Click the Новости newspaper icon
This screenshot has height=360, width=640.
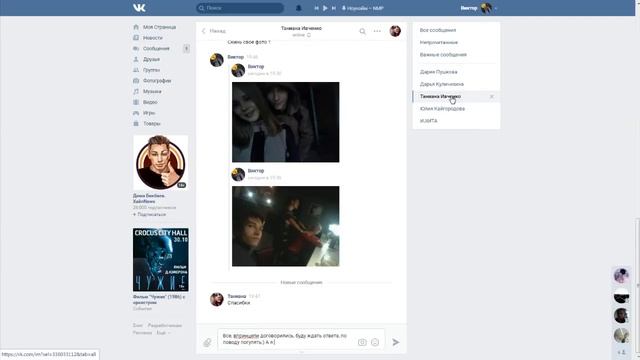[136, 38]
